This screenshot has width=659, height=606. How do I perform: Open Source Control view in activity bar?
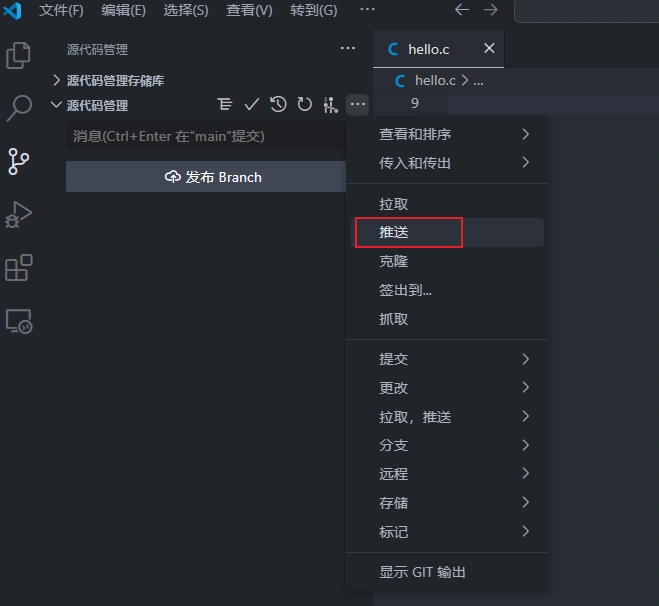coord(18,161)
